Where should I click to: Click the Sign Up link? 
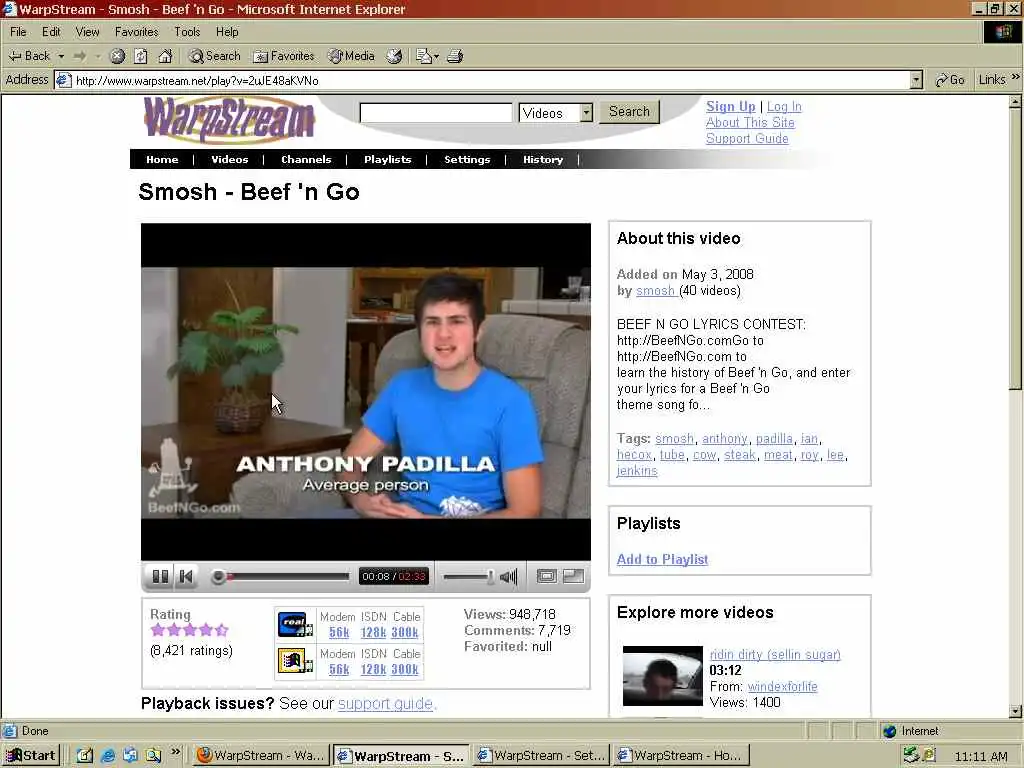731,106
